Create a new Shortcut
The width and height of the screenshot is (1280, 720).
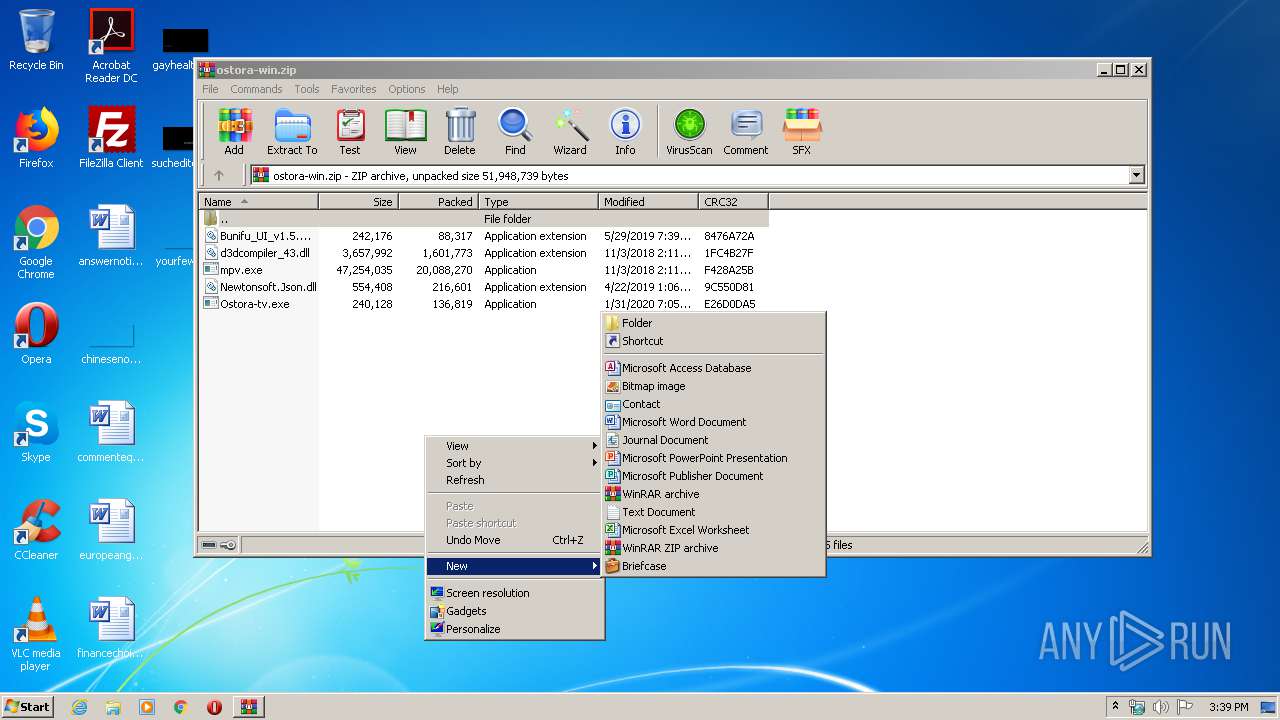coord(713,341)
